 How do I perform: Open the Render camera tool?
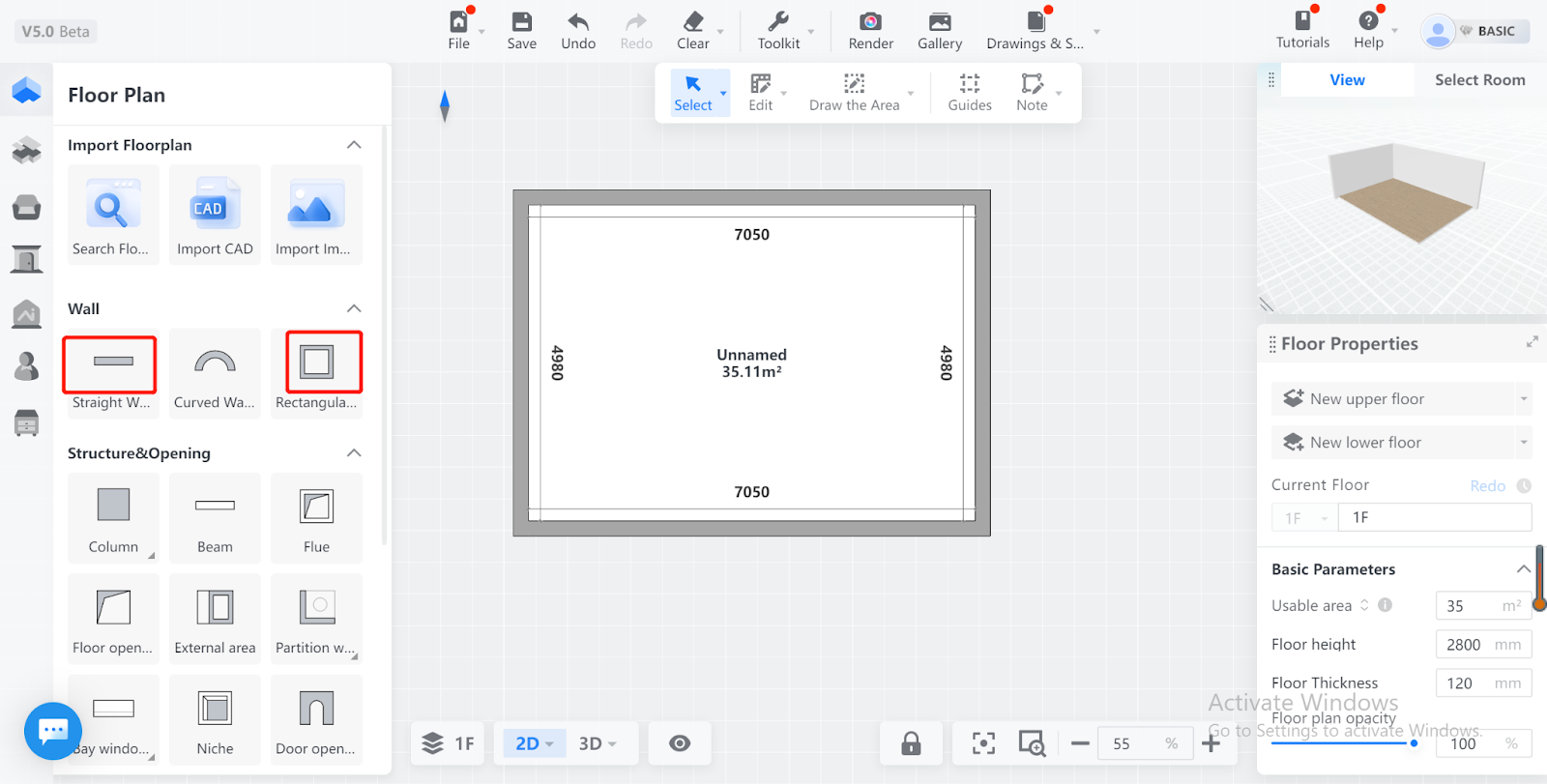[x=870, y=30]
